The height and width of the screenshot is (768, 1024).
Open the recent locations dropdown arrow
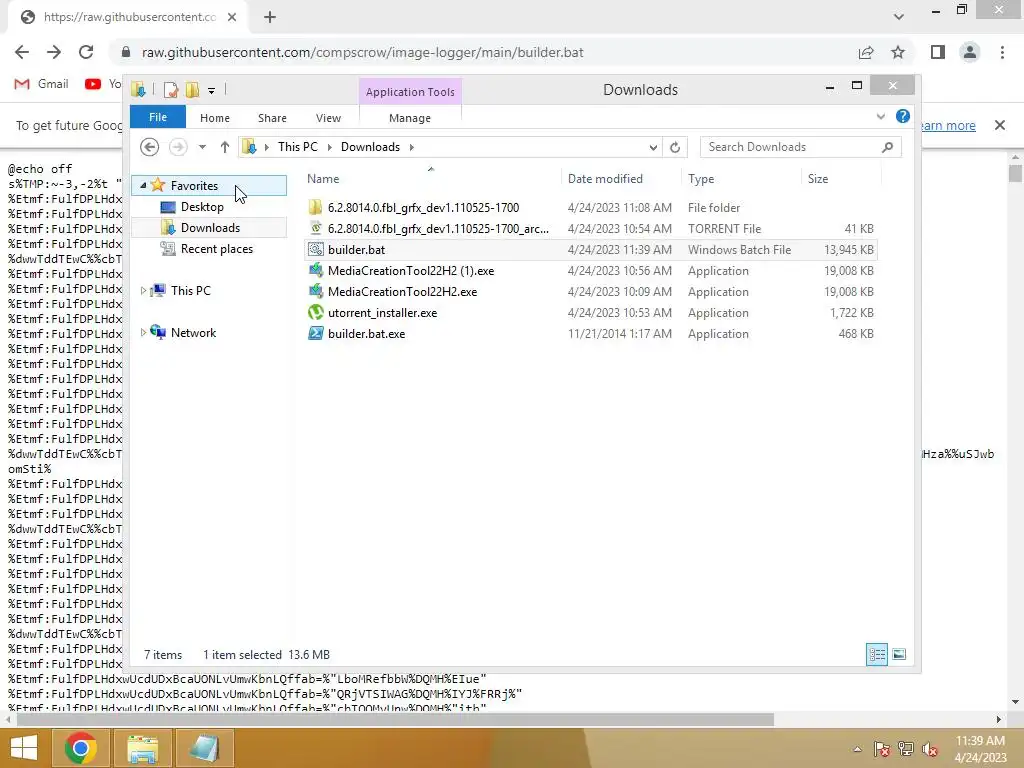[202, 147]
